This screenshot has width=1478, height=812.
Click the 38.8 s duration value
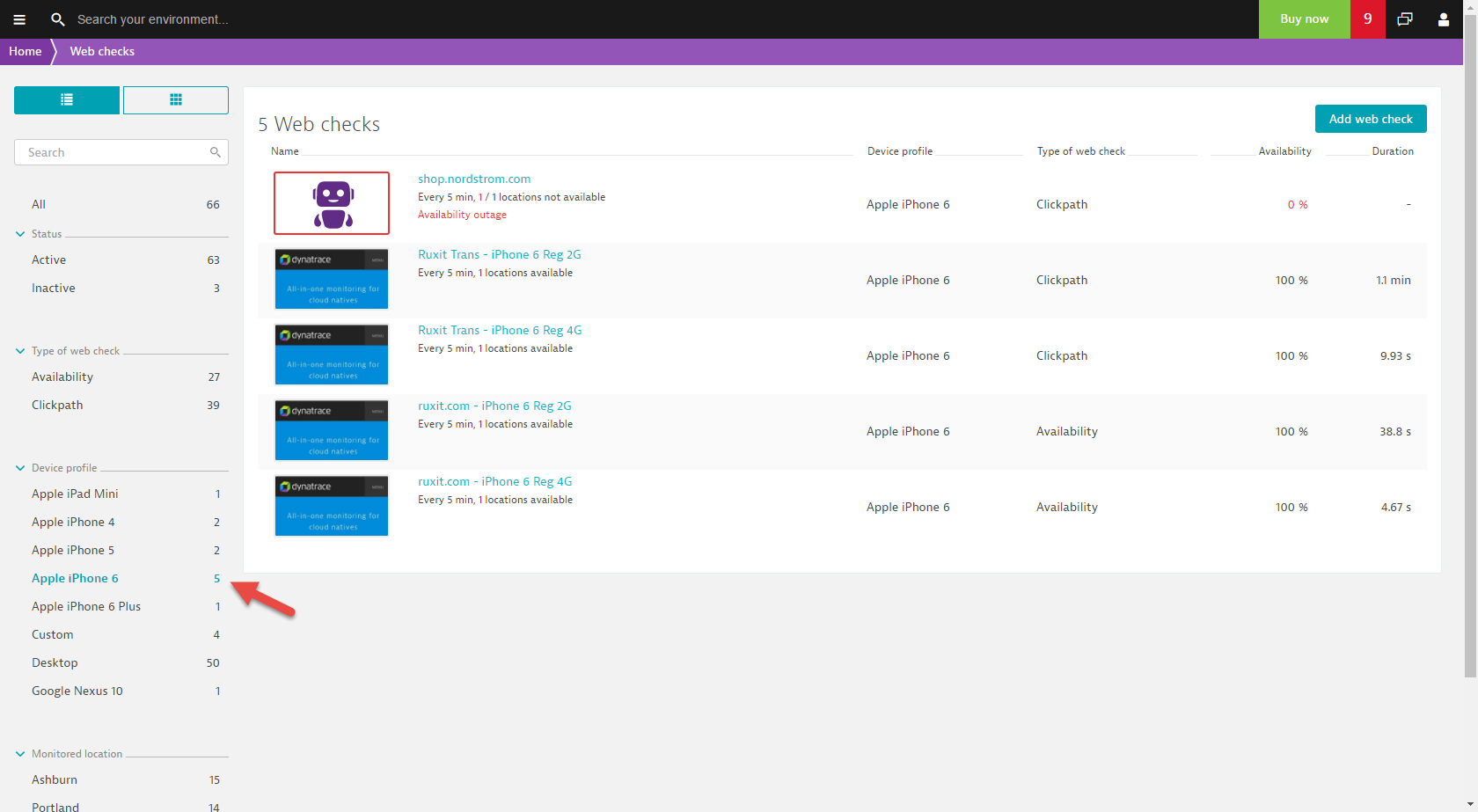(1395, 431)
